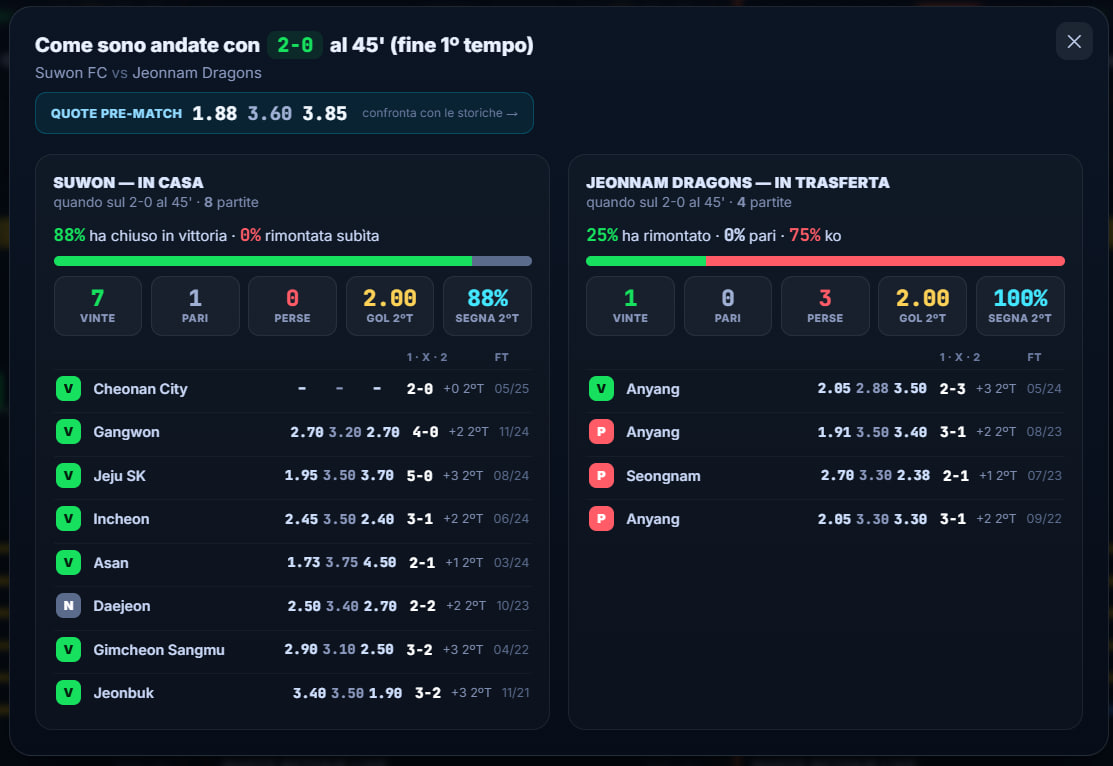
Task: Select the Gangwon opponent name
Action: [x=126, y=432]
